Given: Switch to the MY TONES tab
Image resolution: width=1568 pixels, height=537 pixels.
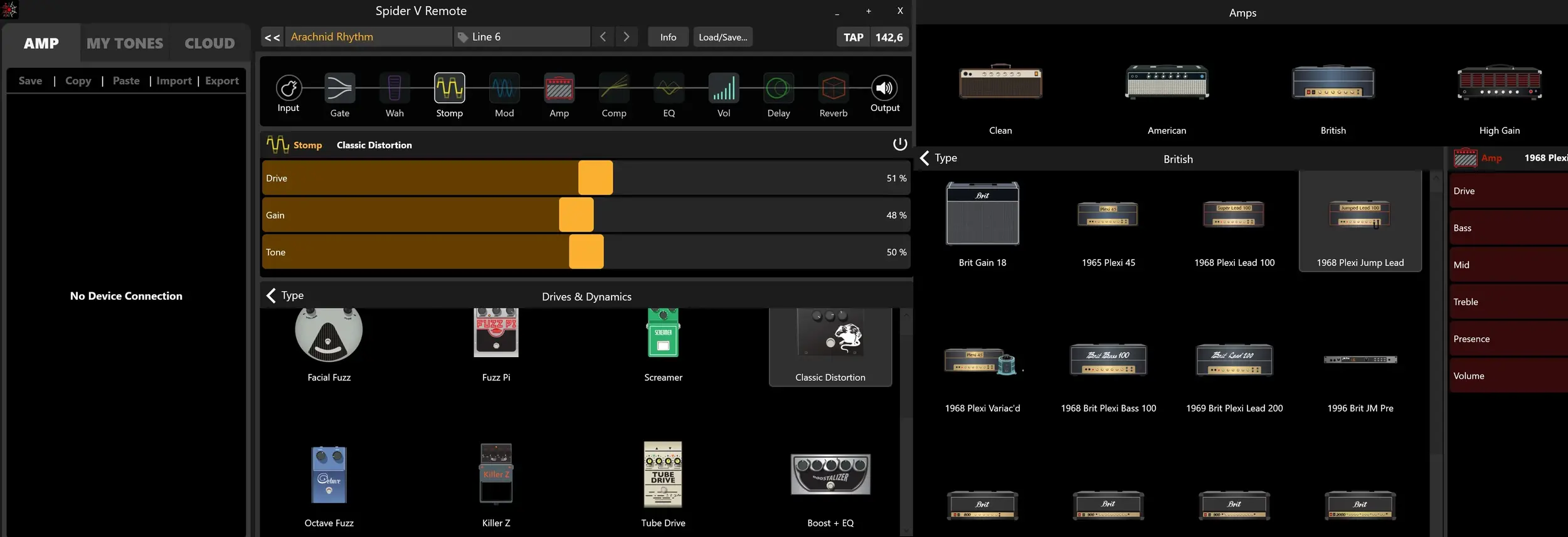Looking at the screenshot, I should [125, 43].
